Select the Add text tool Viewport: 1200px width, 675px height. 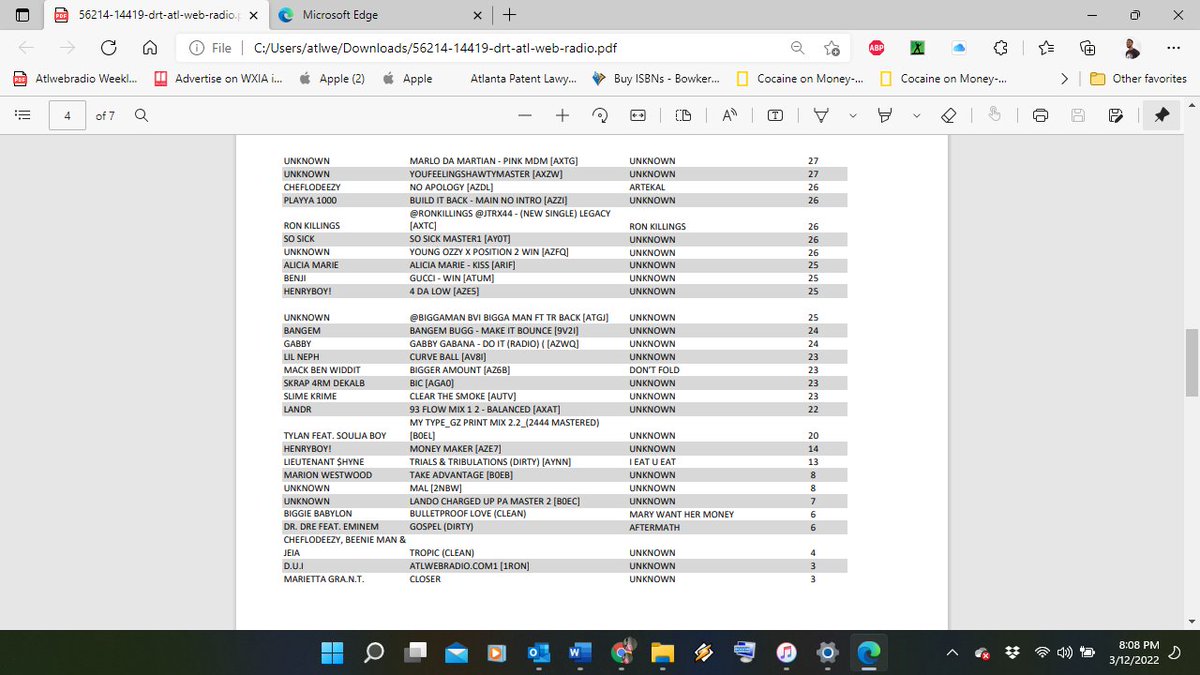click(x=775, y=116)
